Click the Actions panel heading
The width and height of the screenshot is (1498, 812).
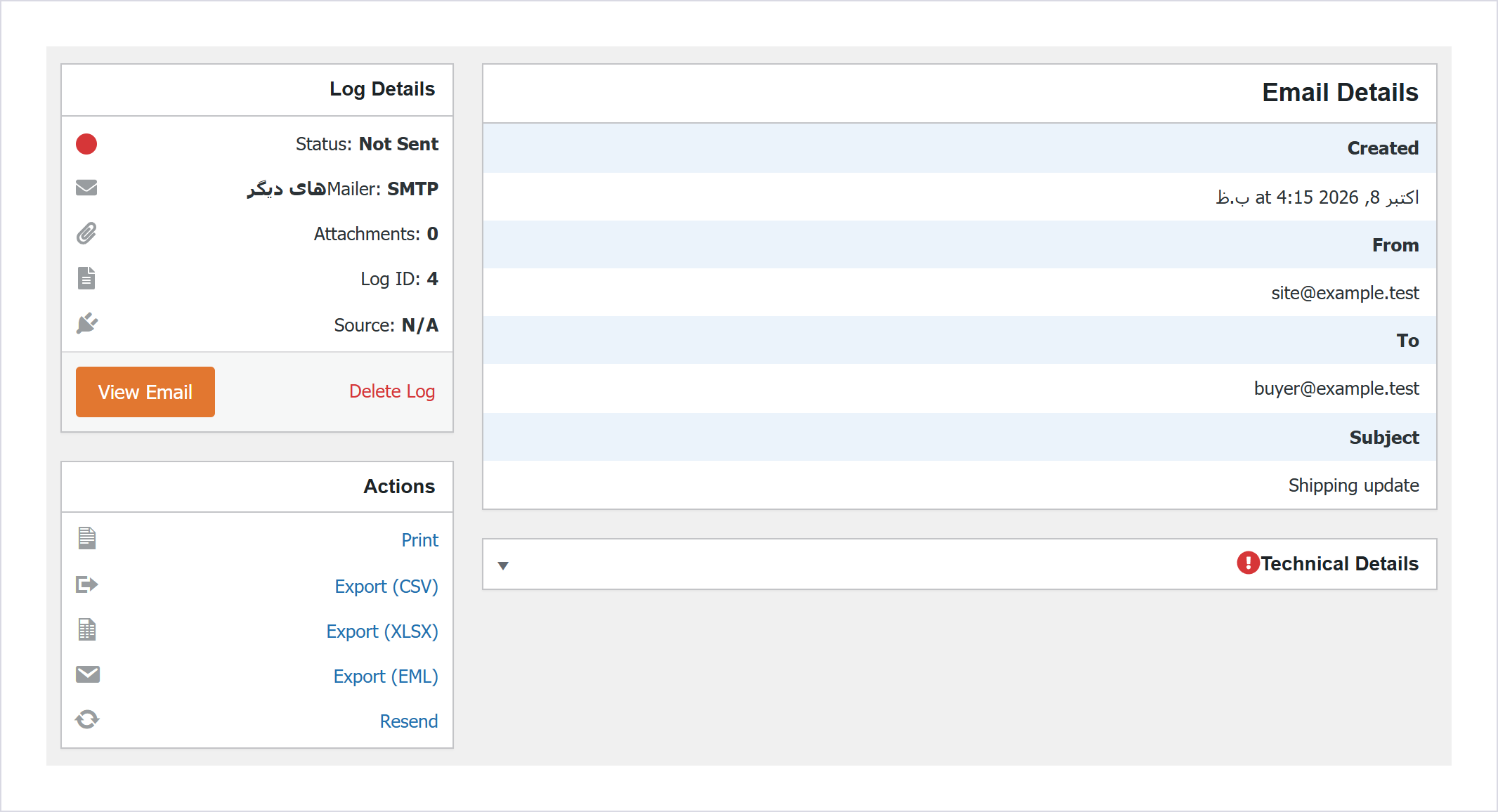click(399, 486)
